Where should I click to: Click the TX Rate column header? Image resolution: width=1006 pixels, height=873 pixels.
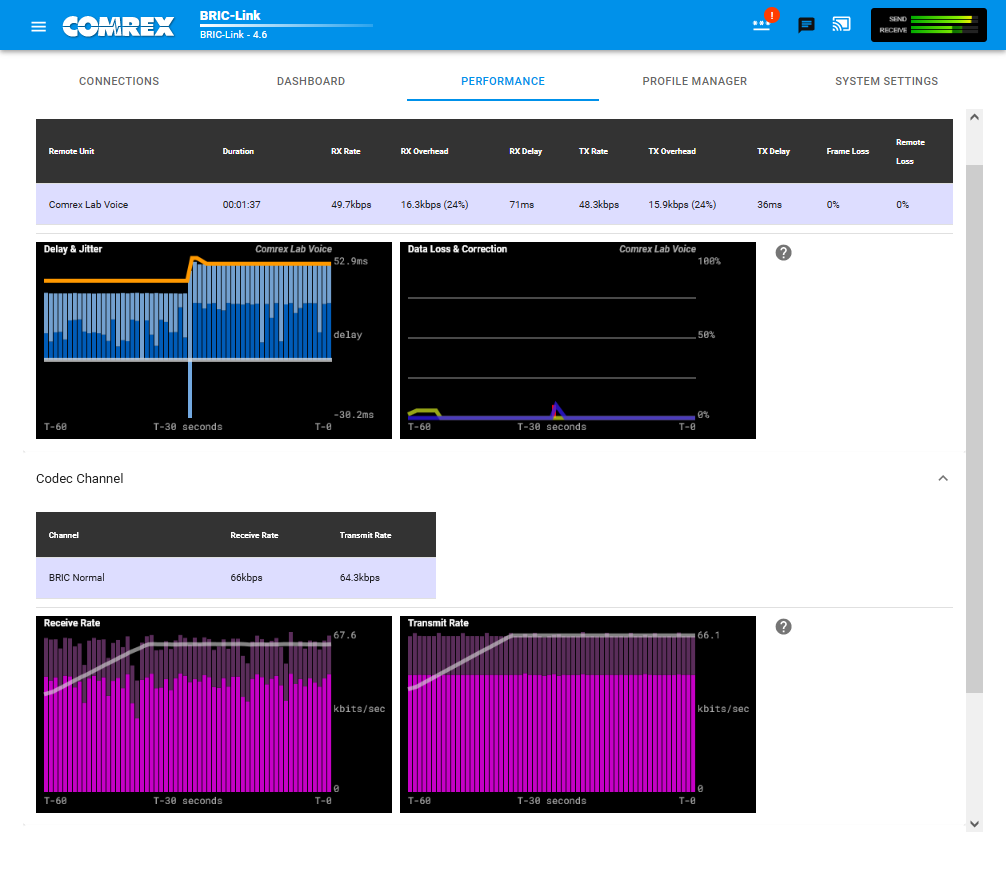click(593, 151)
